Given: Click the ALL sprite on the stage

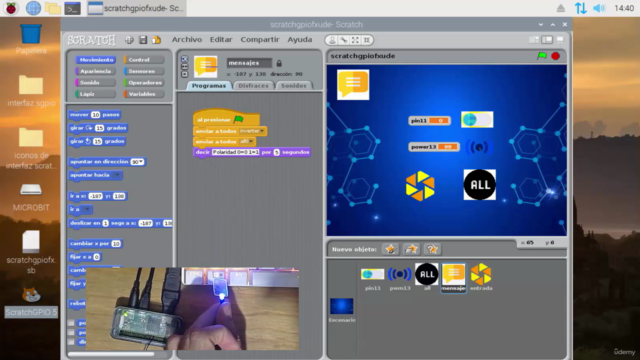Looking at the screenshot, I should tap(480, 184).
